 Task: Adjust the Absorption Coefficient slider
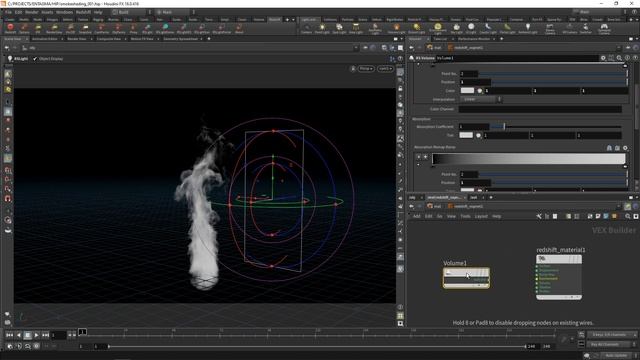(556, 127)
